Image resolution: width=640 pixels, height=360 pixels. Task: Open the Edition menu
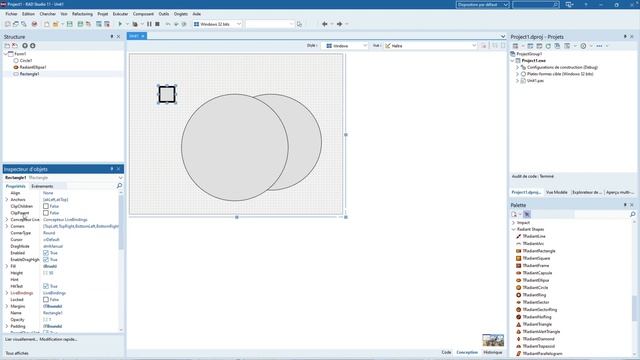coord(29,14)
